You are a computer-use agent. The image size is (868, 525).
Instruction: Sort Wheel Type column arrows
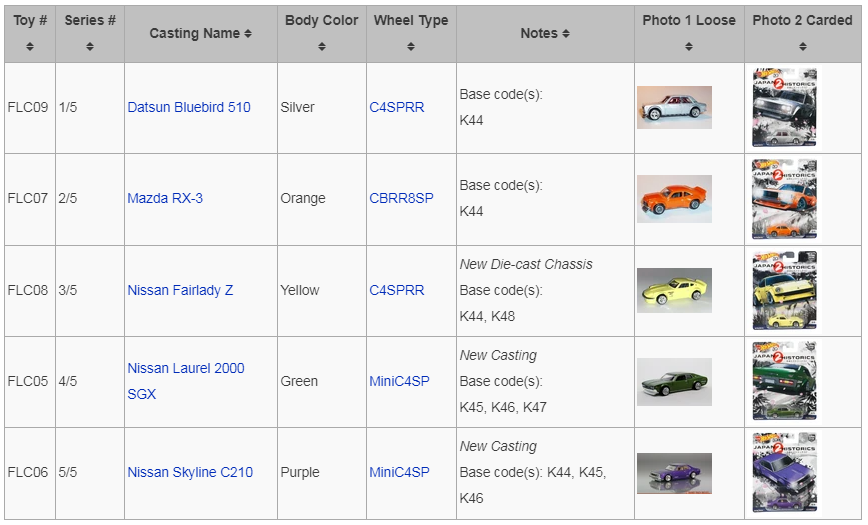coord(411,47)
